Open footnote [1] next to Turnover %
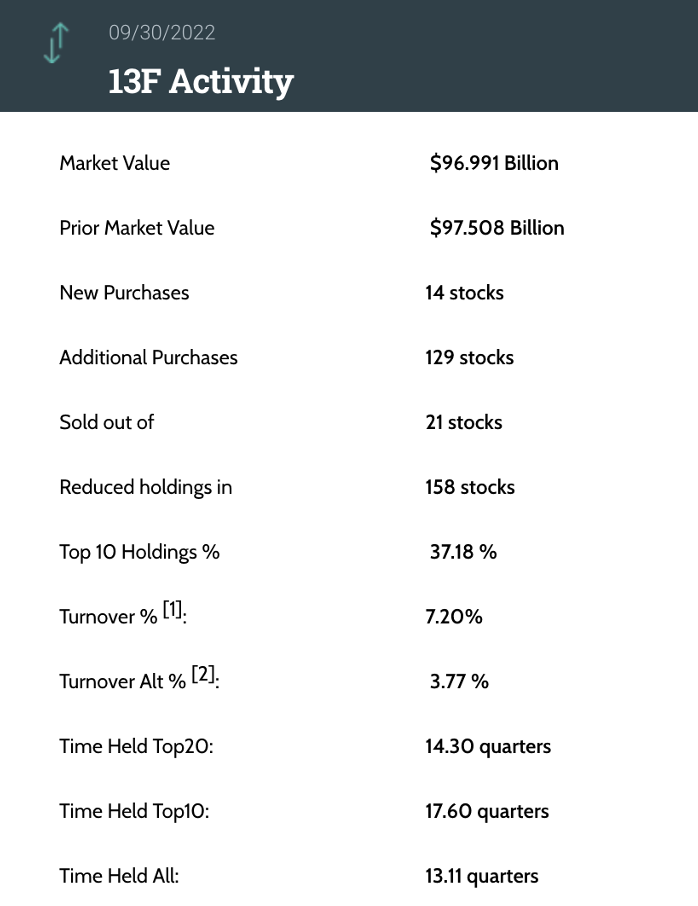This screenshot has height=906, width=698. [172, 611]
